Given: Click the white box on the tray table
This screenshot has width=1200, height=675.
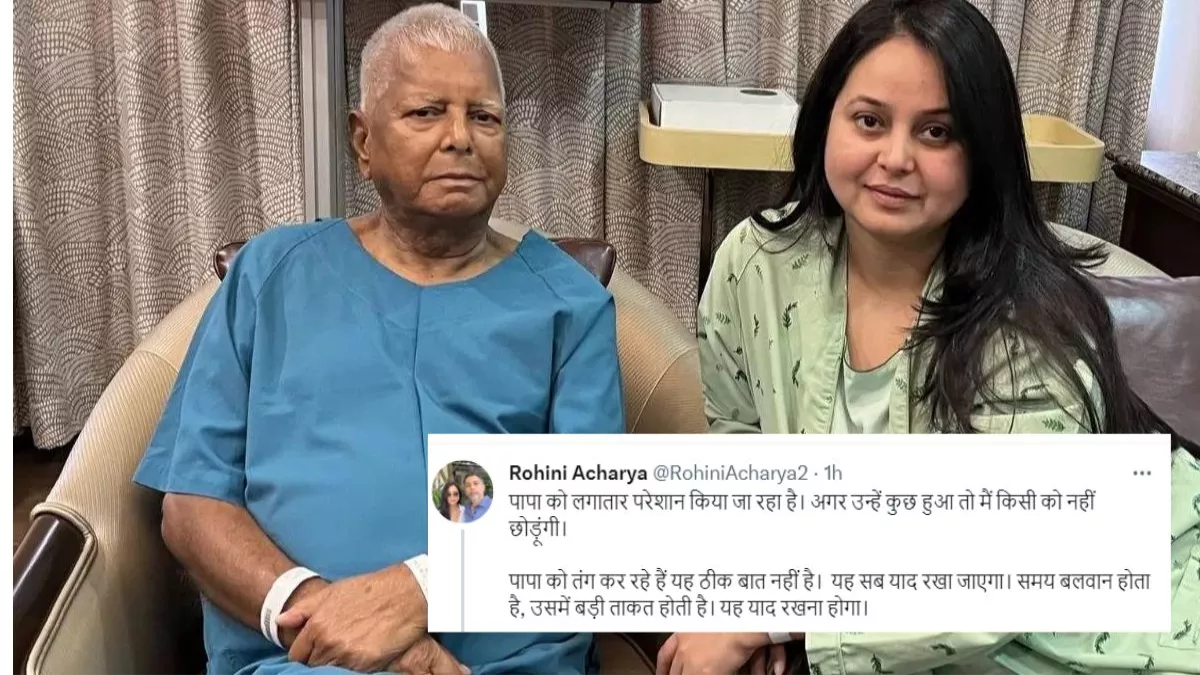Looking at the screenshot, I should (x=724, y=108).
